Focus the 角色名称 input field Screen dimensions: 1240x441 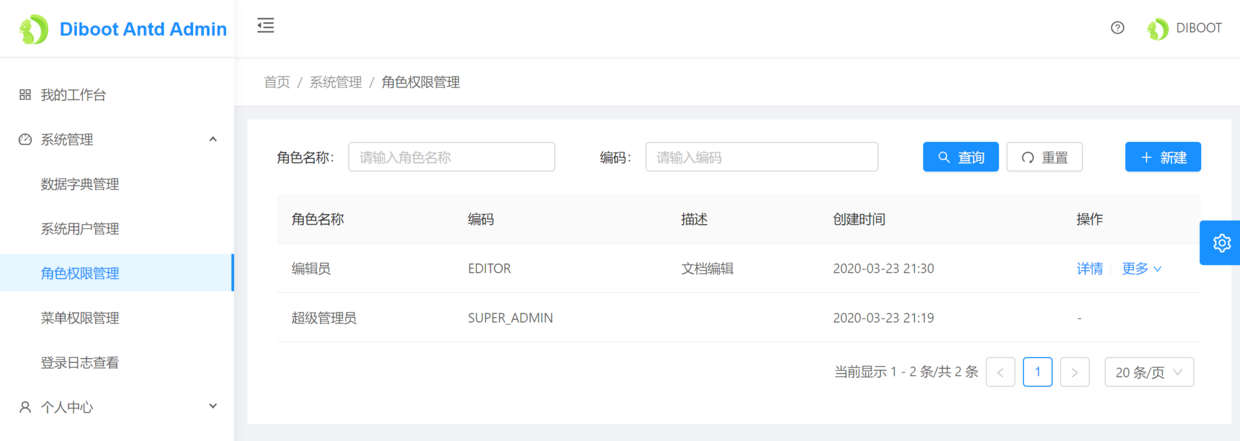pyautogui.click(x=452, y=157)
